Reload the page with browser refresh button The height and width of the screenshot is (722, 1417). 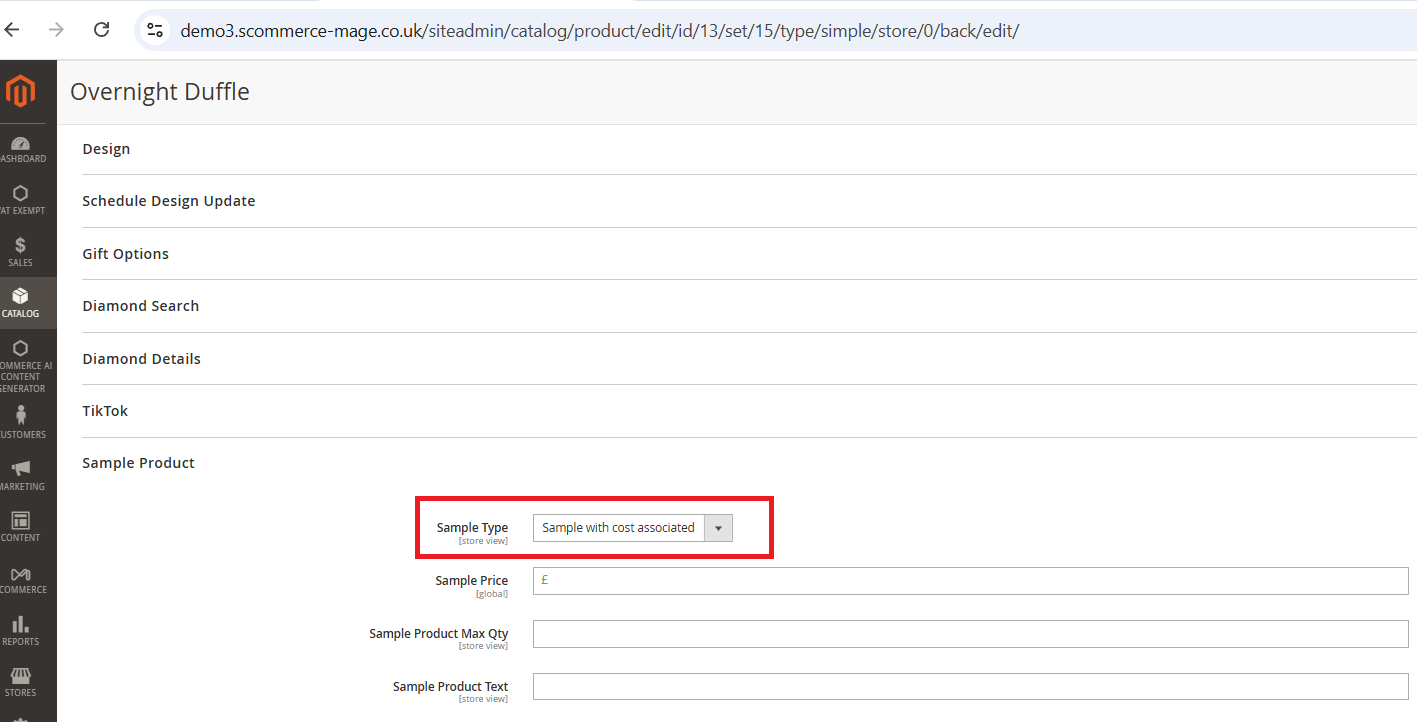click(101, 30)
